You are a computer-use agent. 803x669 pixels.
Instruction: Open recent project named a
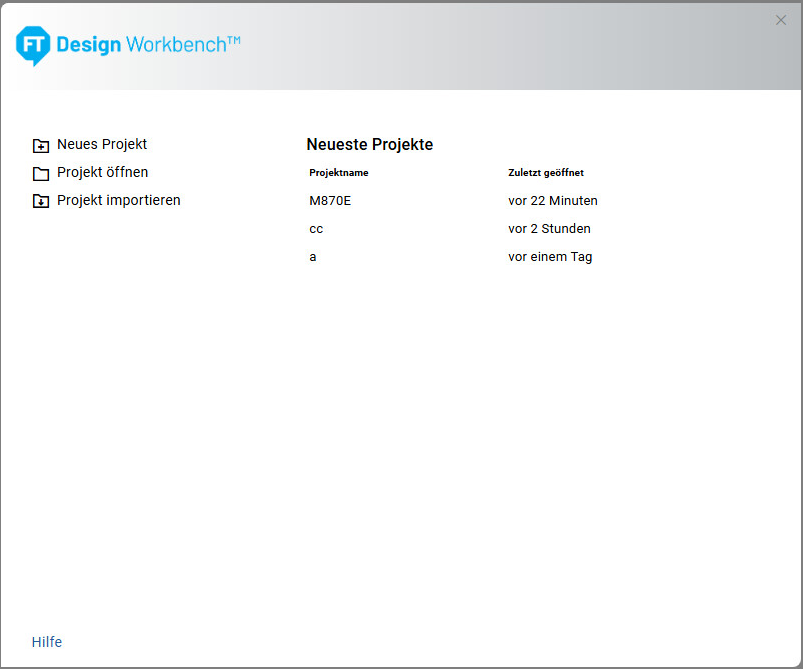click(x=312, y=257)
